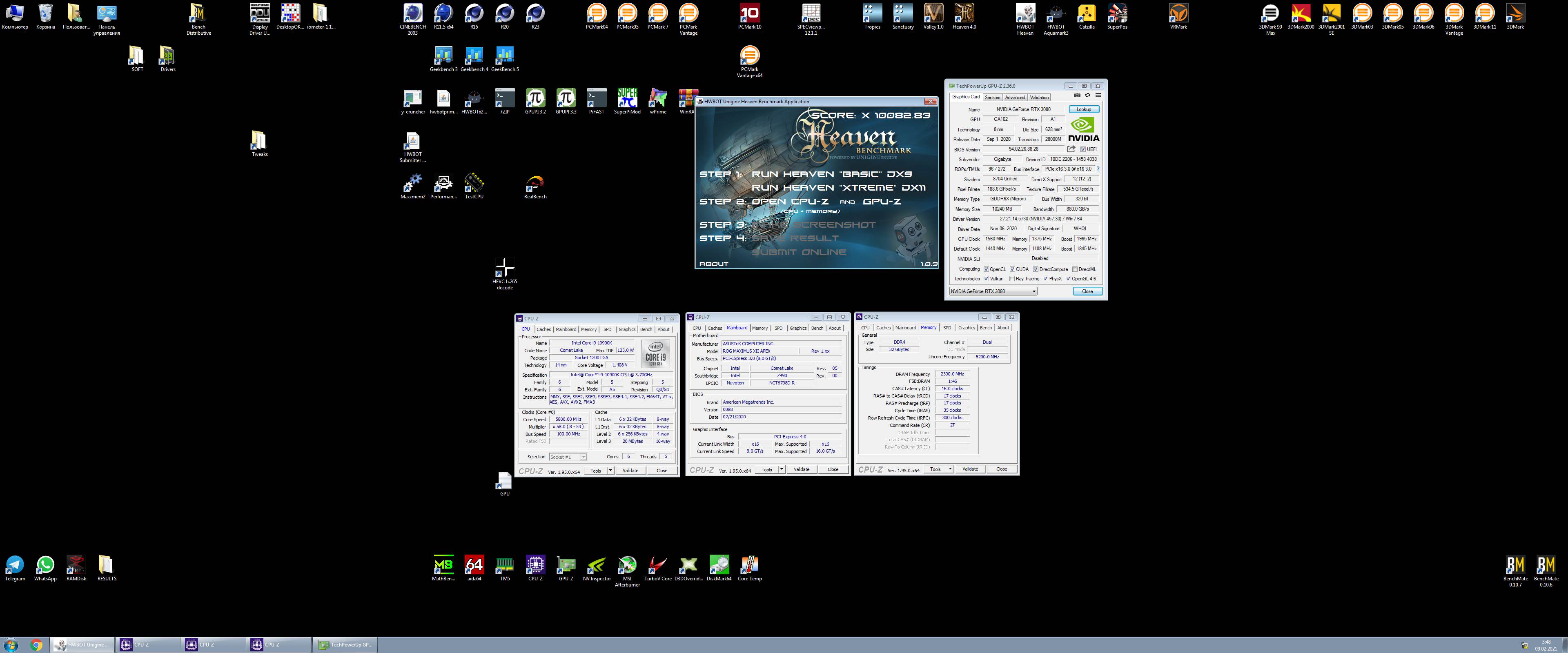
Task: Click the Close button in GPU-Z
Action: coord(1087,291)
